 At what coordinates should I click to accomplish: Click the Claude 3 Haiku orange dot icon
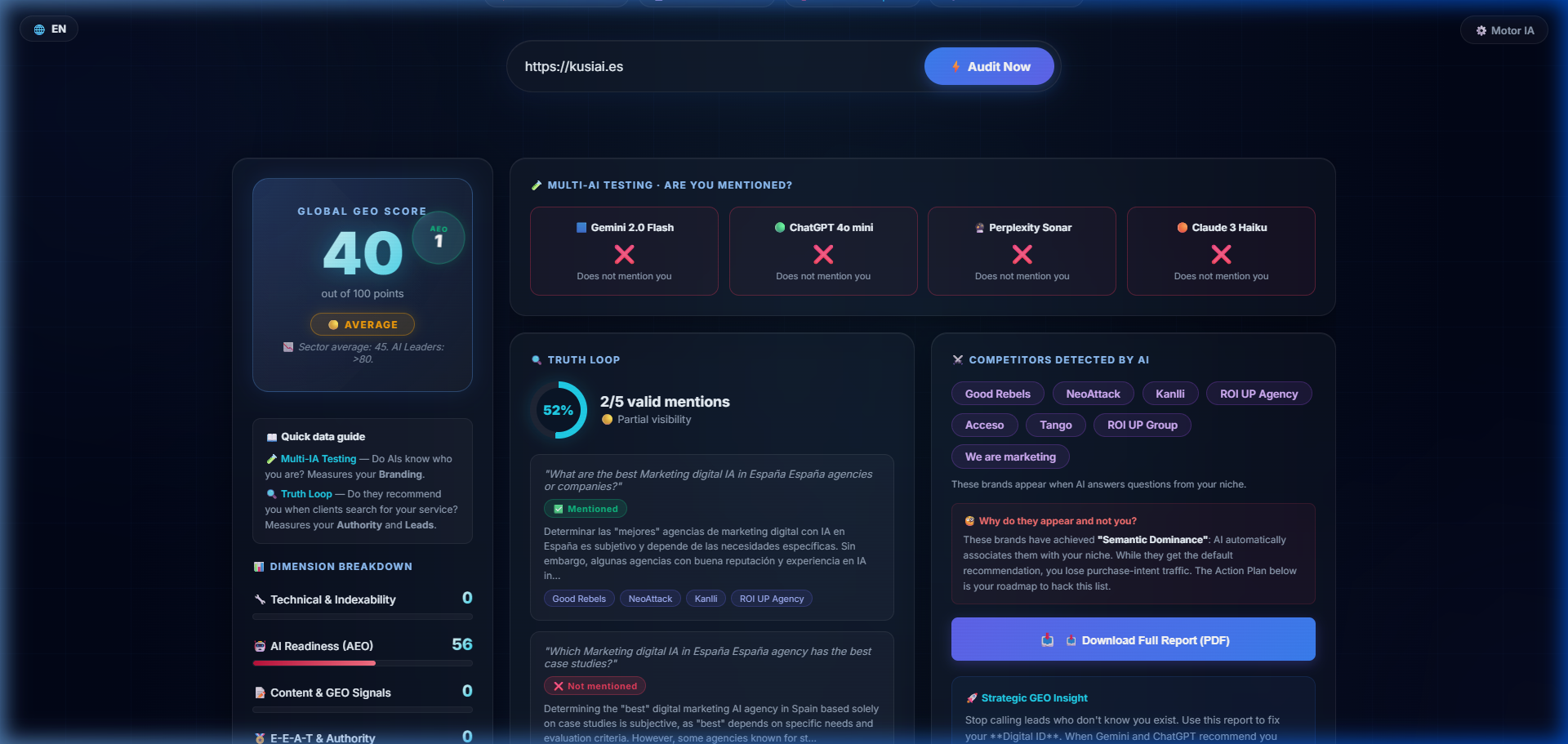(x=1182, y=228)
